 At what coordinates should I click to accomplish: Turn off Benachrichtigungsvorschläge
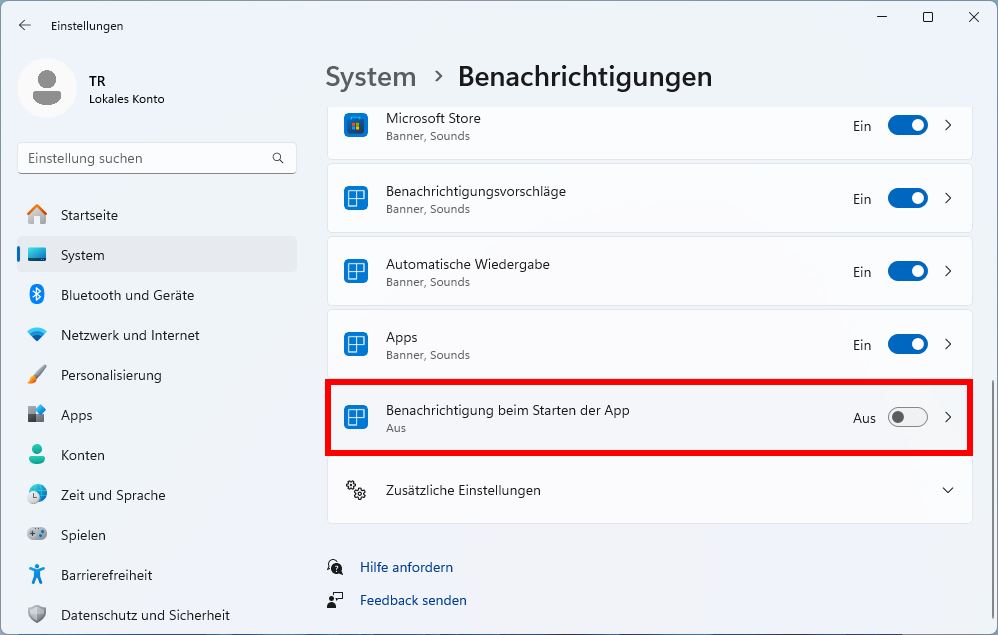pyautogui.click(x=906, y=198)
